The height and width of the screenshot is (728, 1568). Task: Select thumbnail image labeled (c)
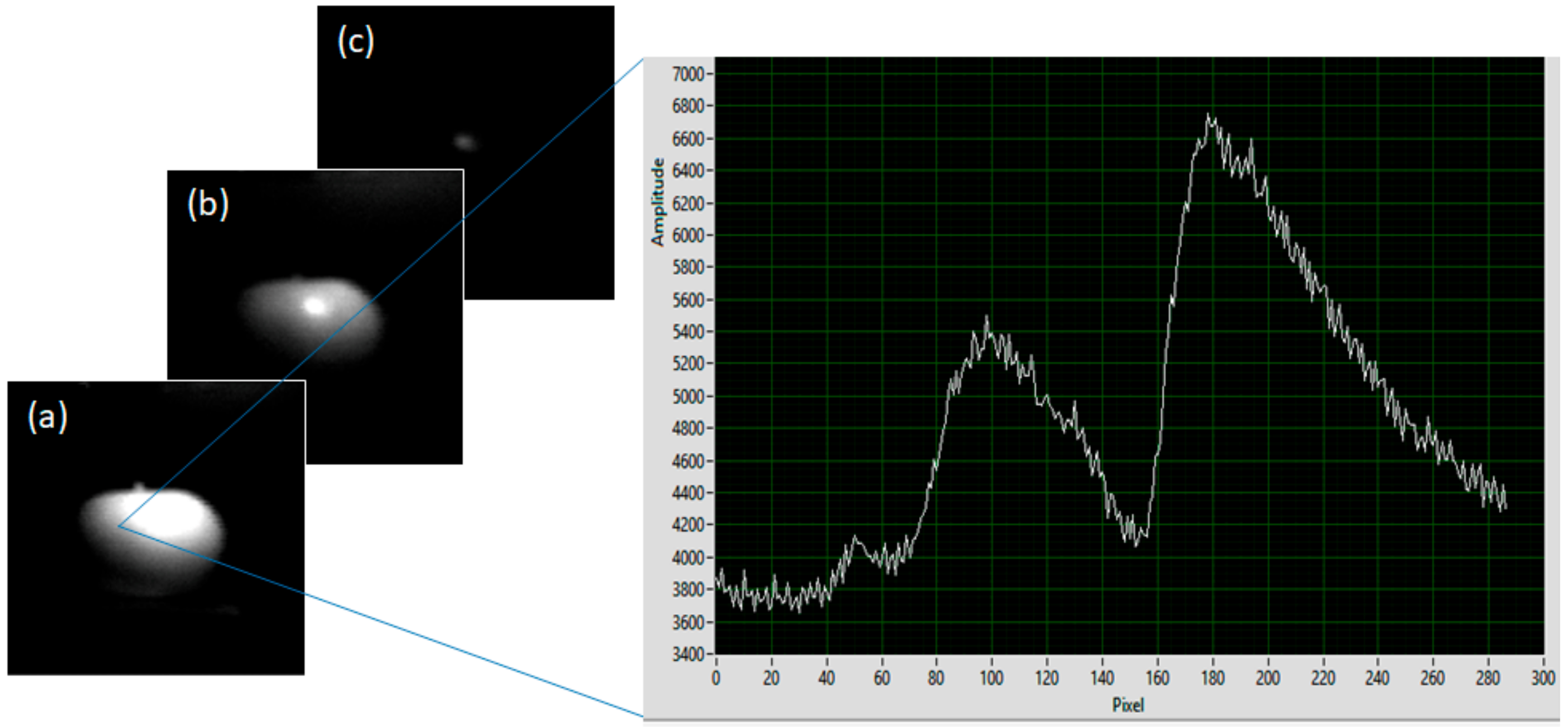pyautogui.click(x=466, y=152)
